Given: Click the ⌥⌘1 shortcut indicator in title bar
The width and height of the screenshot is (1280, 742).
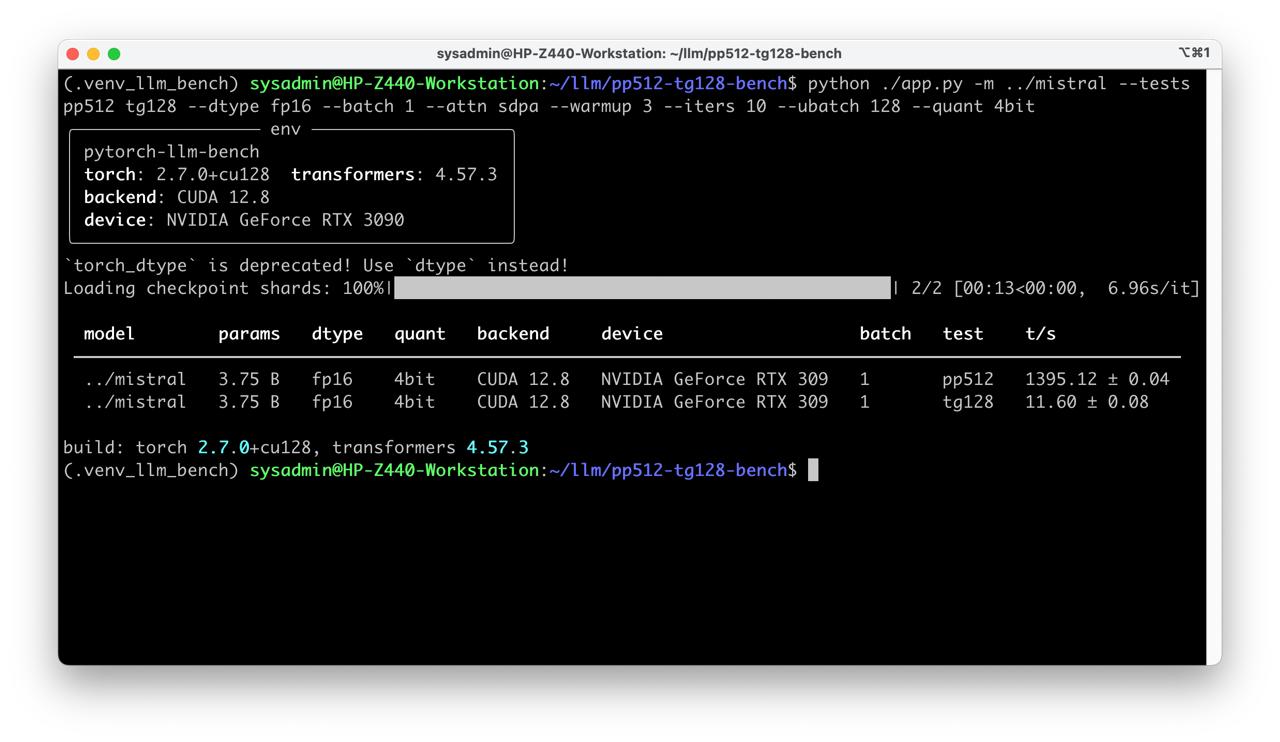Looking at the screenshot, I should [x=1194, y=53].
